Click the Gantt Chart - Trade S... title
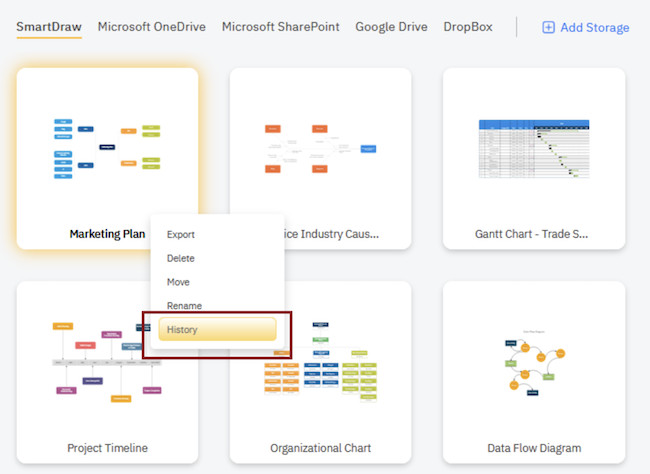The width and height of the screenshot is (650, 474). [531, 234]
